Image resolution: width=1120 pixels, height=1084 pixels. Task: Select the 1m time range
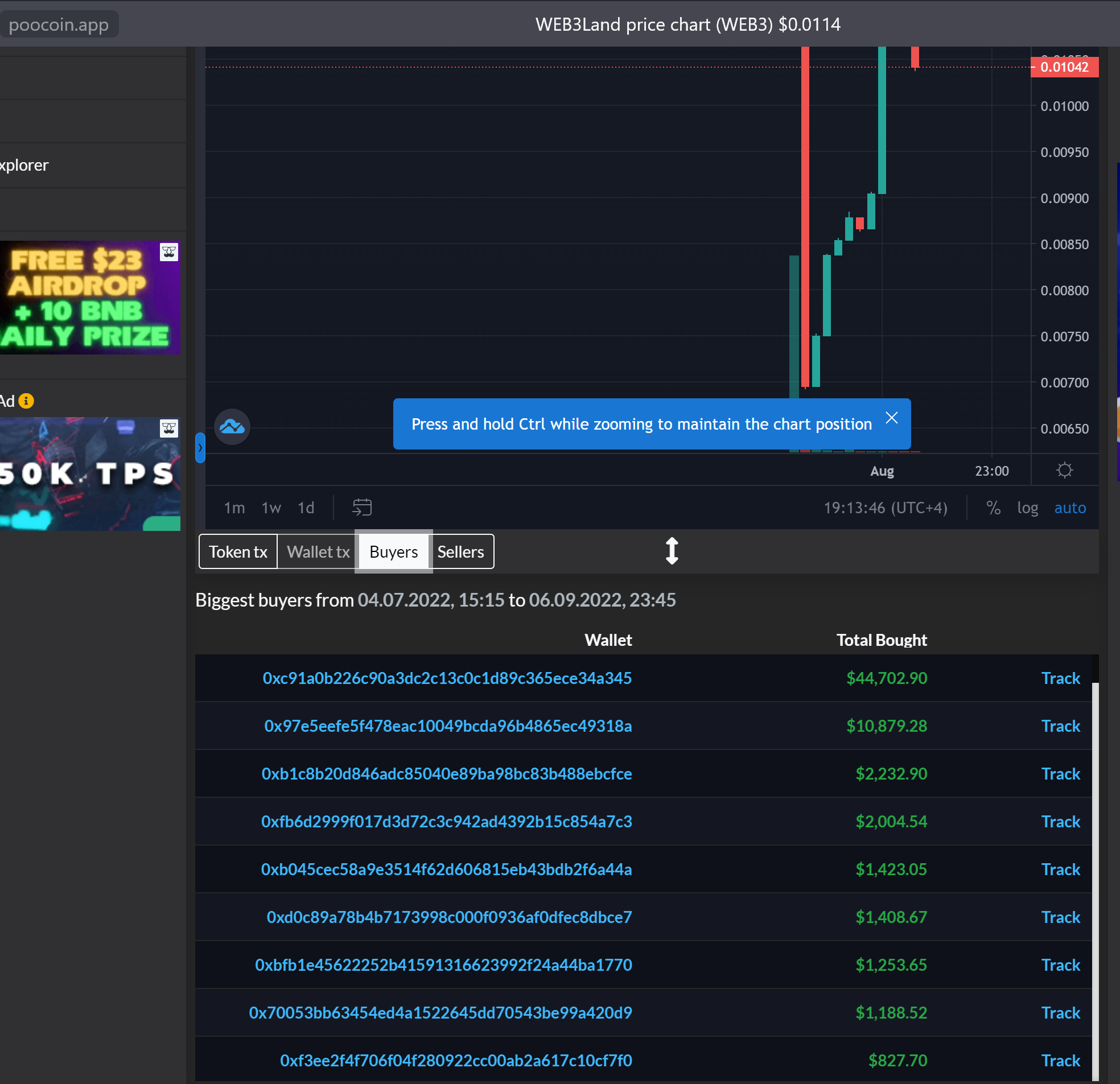[234, 508]
